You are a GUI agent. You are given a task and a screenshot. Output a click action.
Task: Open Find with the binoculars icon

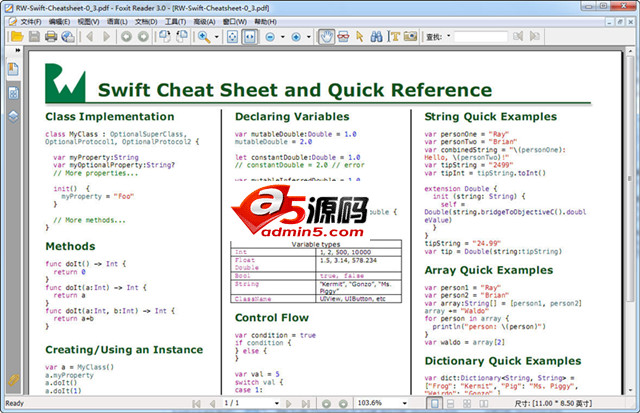(x=376, y=37)
